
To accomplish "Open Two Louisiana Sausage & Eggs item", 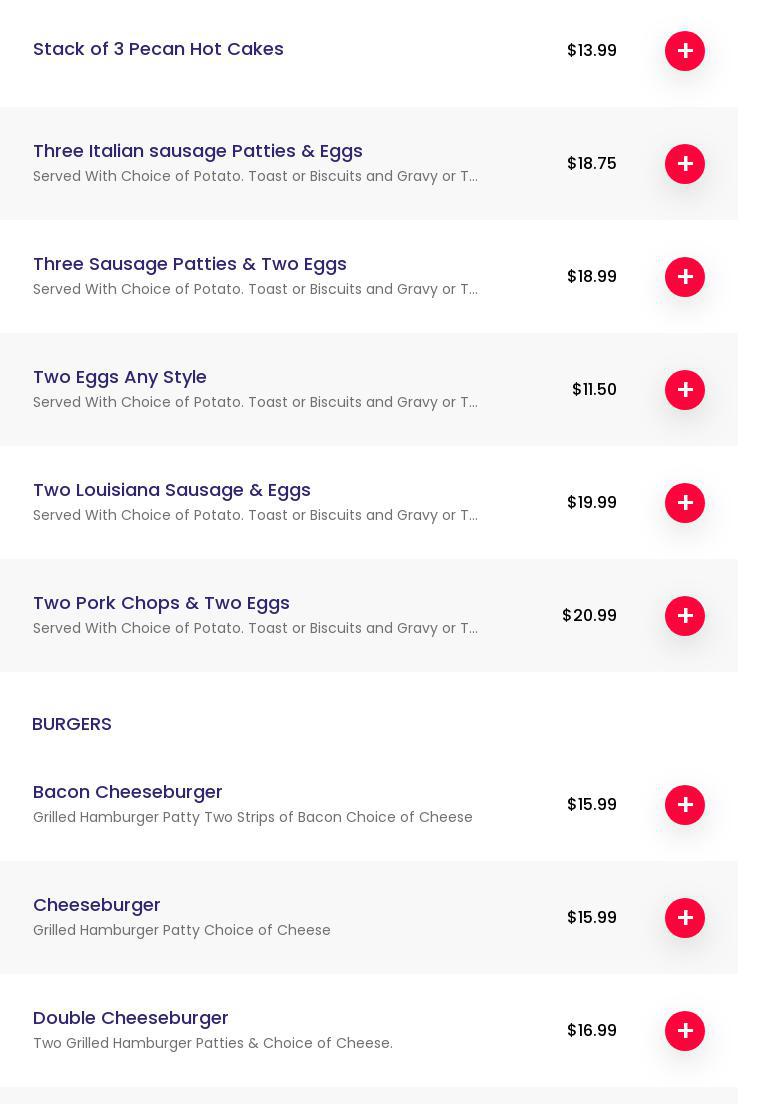I will tap(172, 490).
